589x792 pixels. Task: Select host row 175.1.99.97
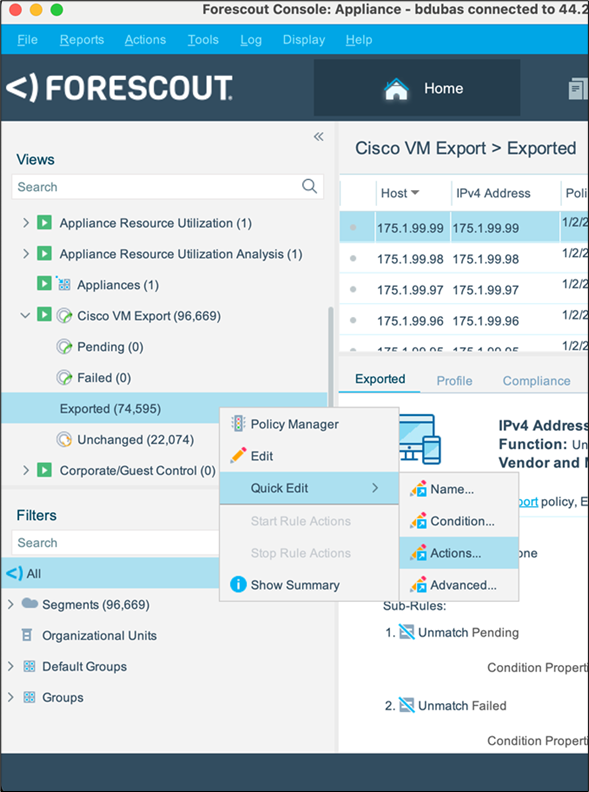(464, 289)
